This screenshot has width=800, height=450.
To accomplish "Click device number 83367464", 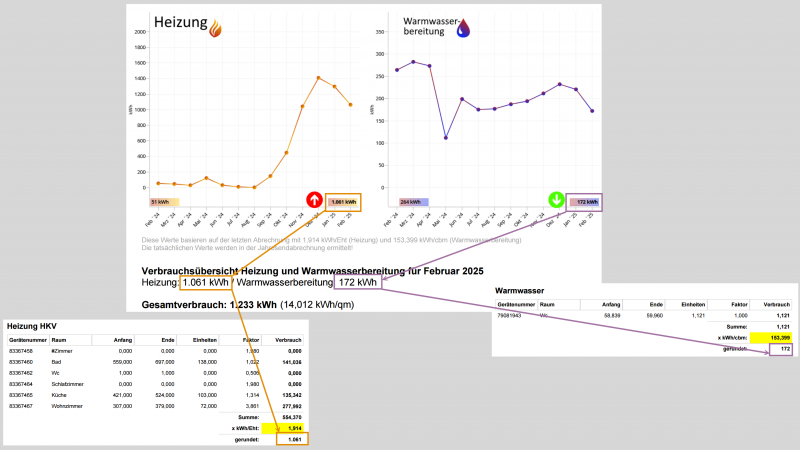I will click(20, 384).
